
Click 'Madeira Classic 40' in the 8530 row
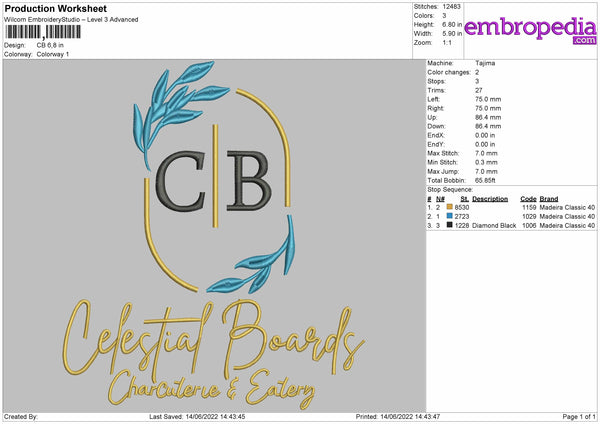(567, 207)
